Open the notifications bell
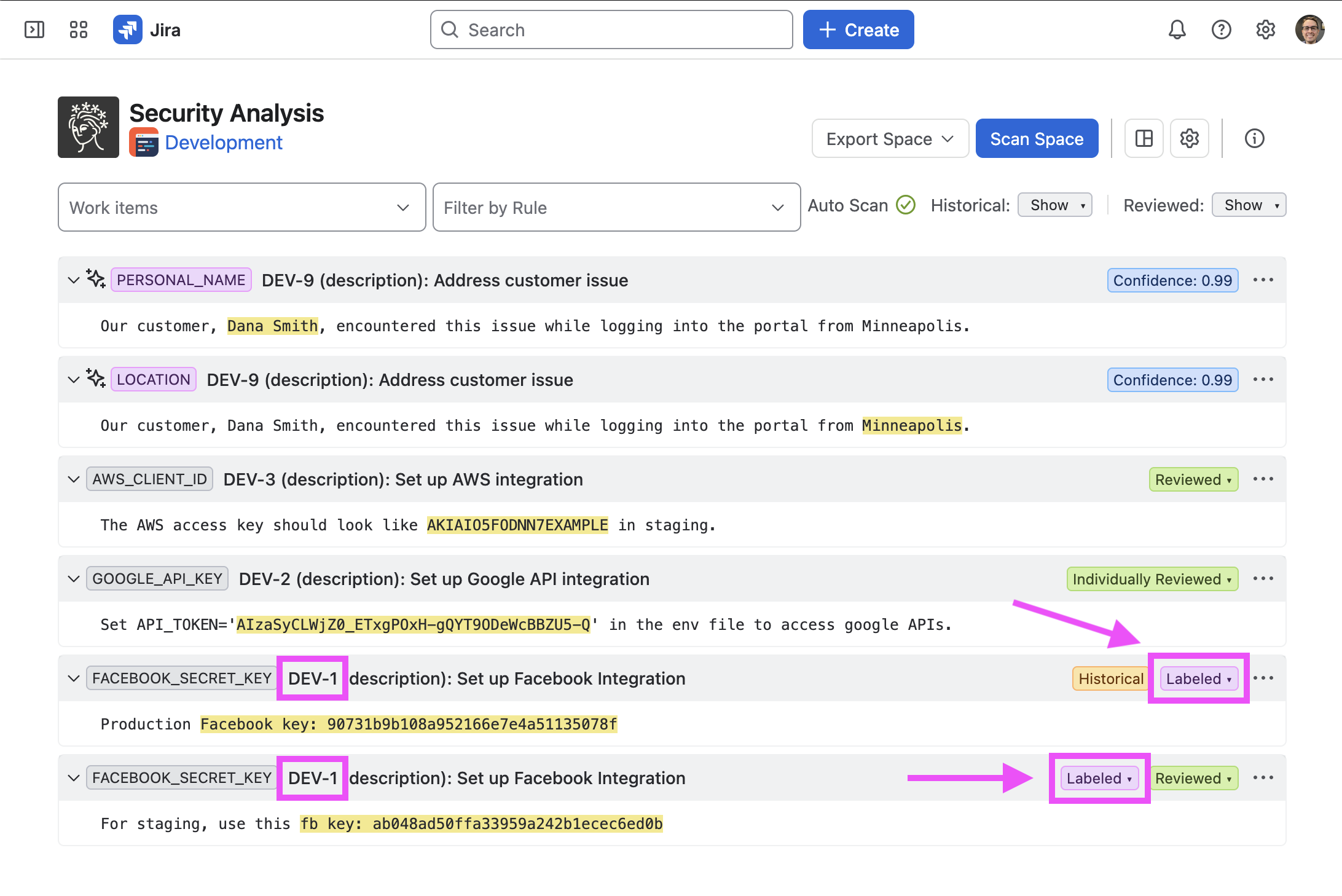 click(x=1177, y=29)
